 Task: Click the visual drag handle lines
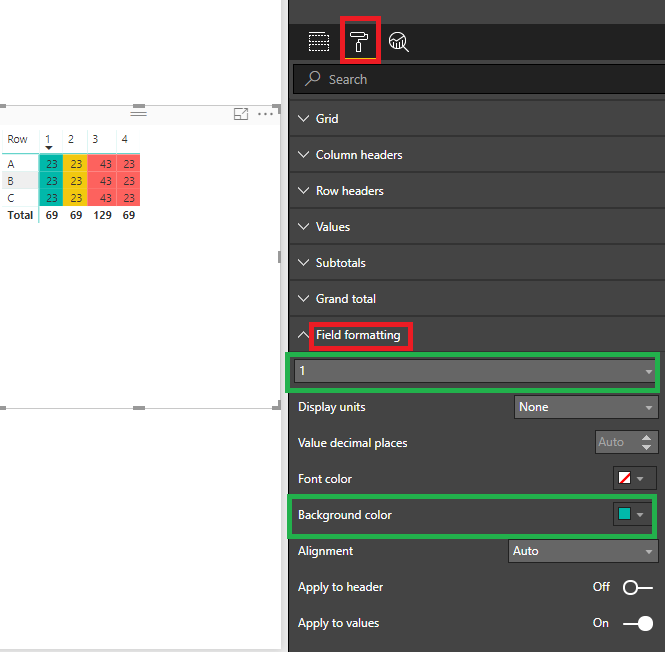click(x=139, y=113)
